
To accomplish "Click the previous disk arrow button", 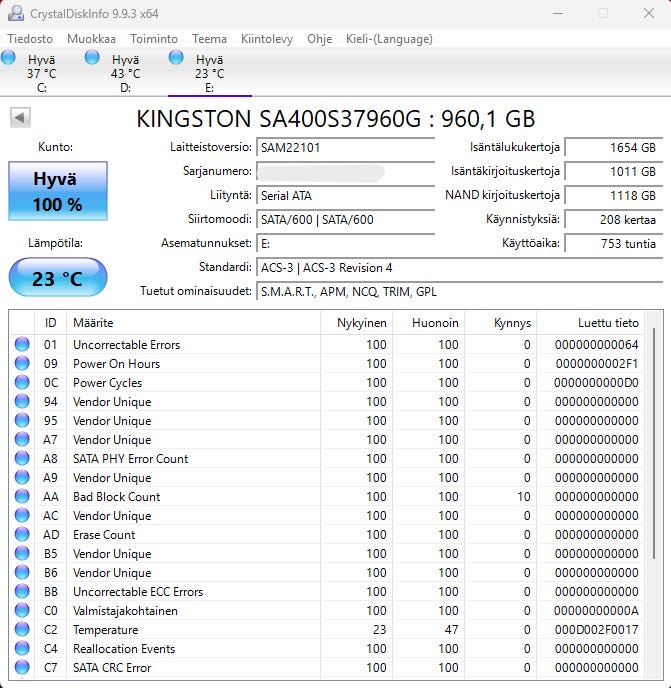I will click(20, 118).
